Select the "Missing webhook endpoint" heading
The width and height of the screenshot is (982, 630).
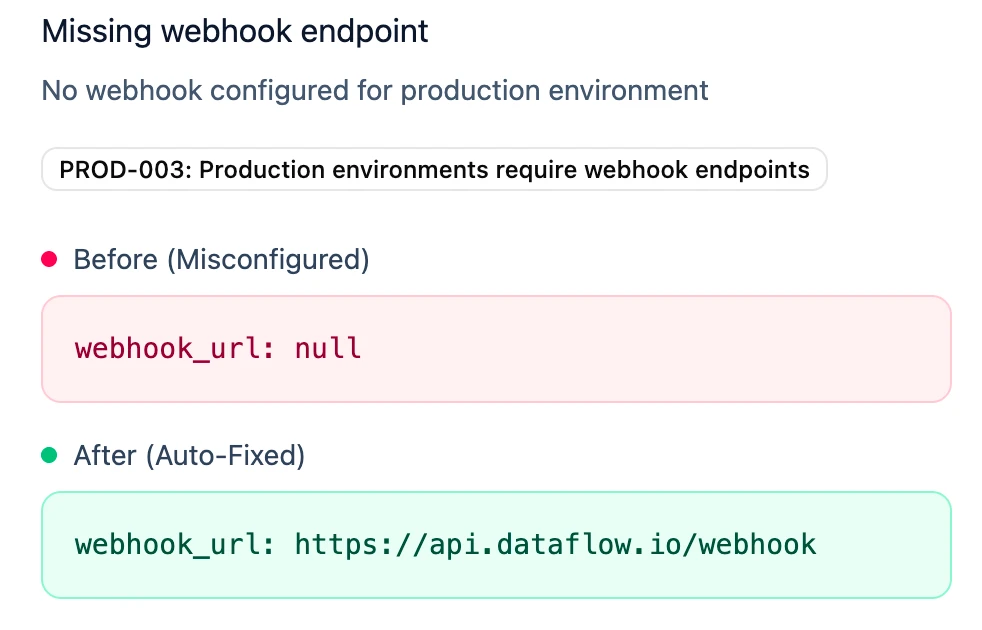pyautogui.click(x=235, y=31)
